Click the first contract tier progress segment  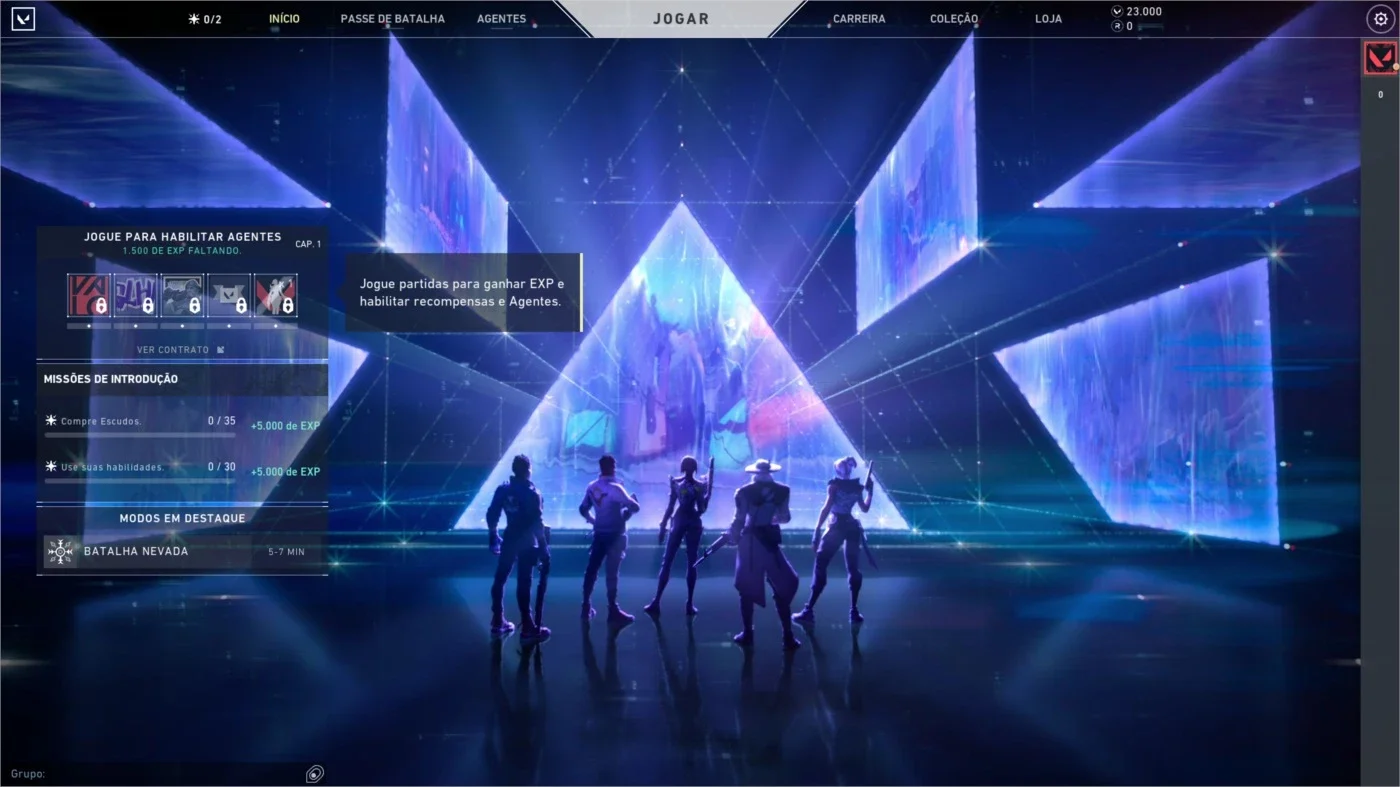pos(89,325)
